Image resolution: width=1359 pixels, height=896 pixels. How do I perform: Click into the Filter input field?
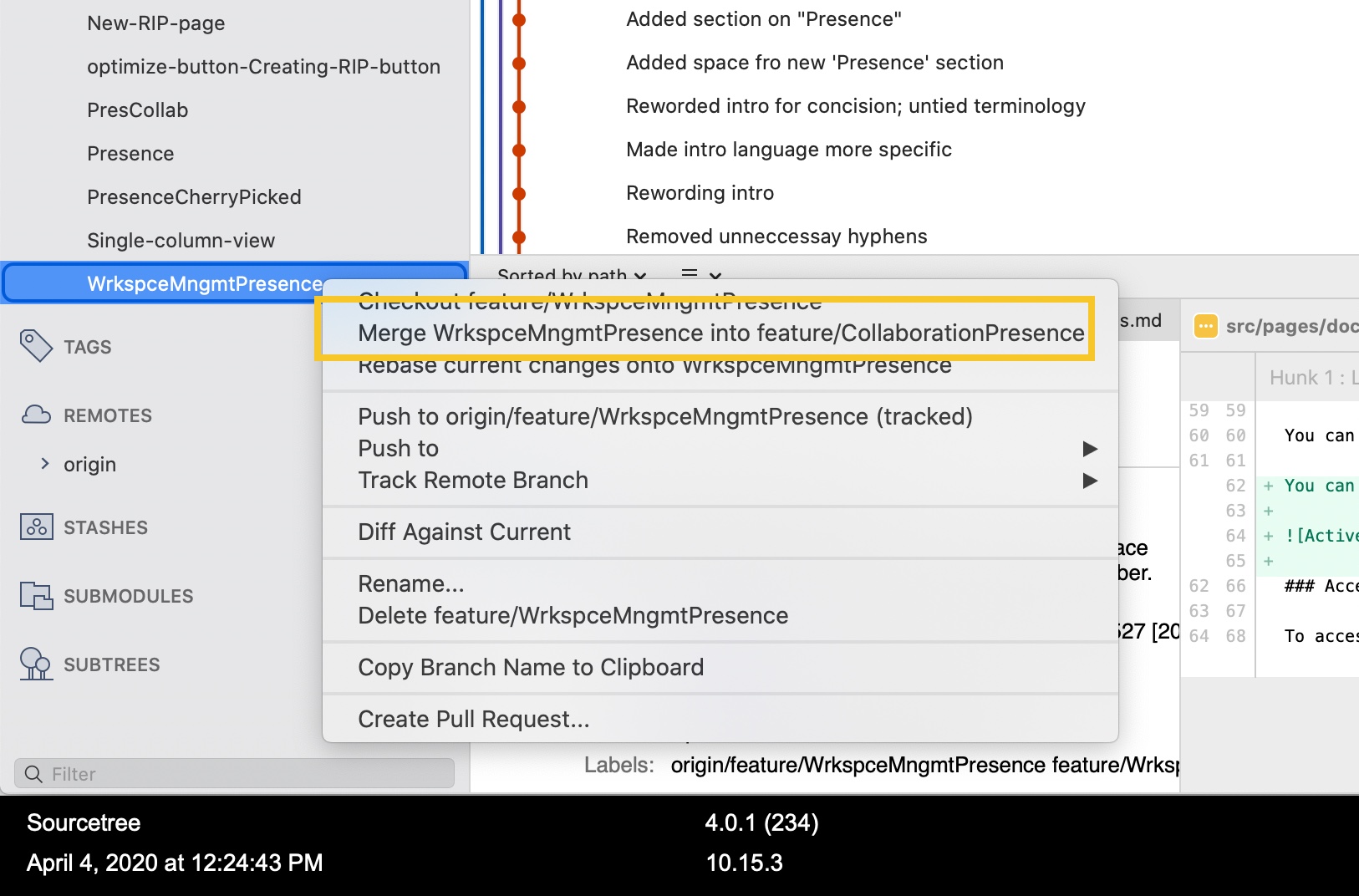pyautogui.click(x=234, y=773)
